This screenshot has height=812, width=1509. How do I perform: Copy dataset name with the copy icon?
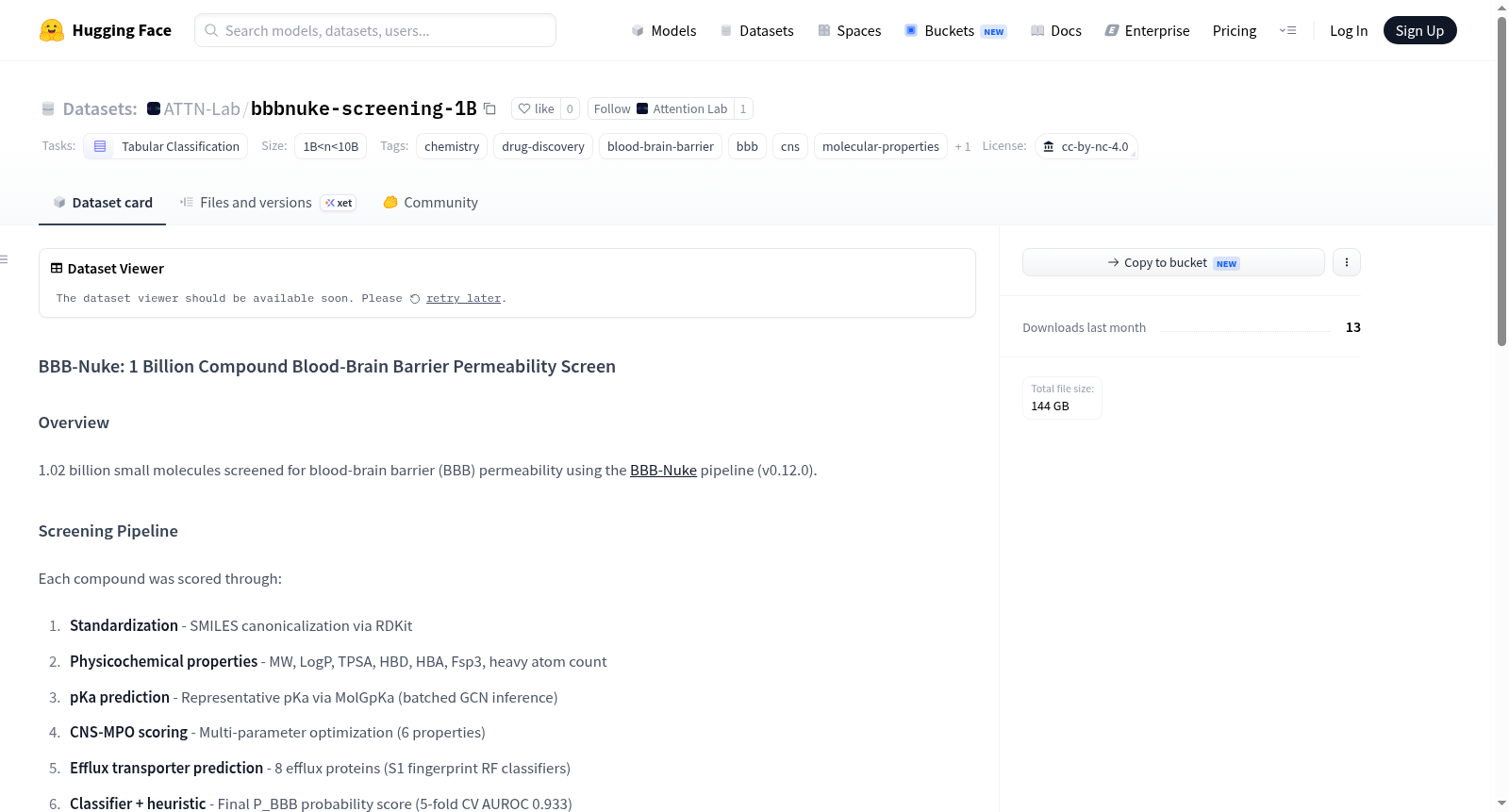pyautogui.click(x=489, y=108)
